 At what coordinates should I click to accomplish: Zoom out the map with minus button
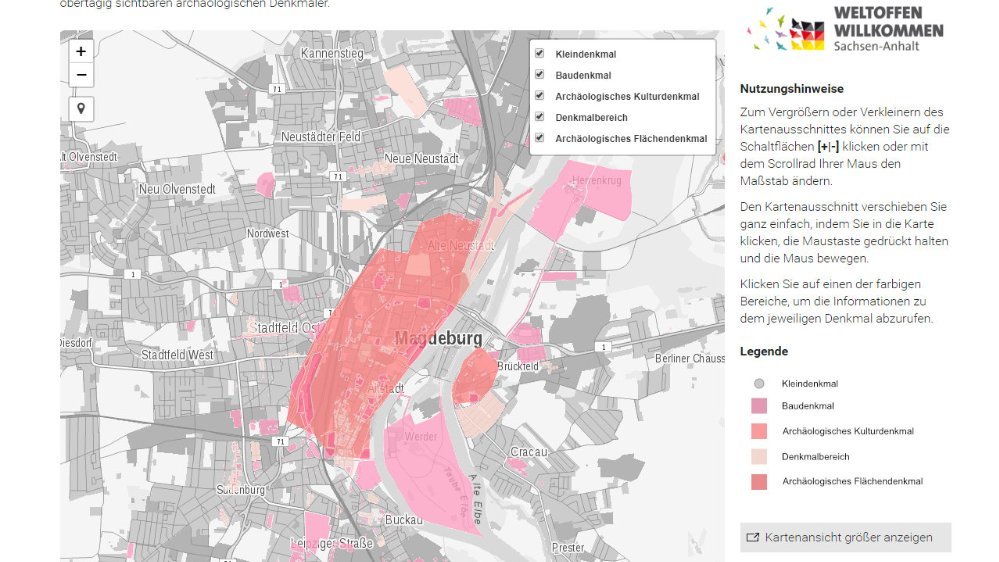[81, 75]
